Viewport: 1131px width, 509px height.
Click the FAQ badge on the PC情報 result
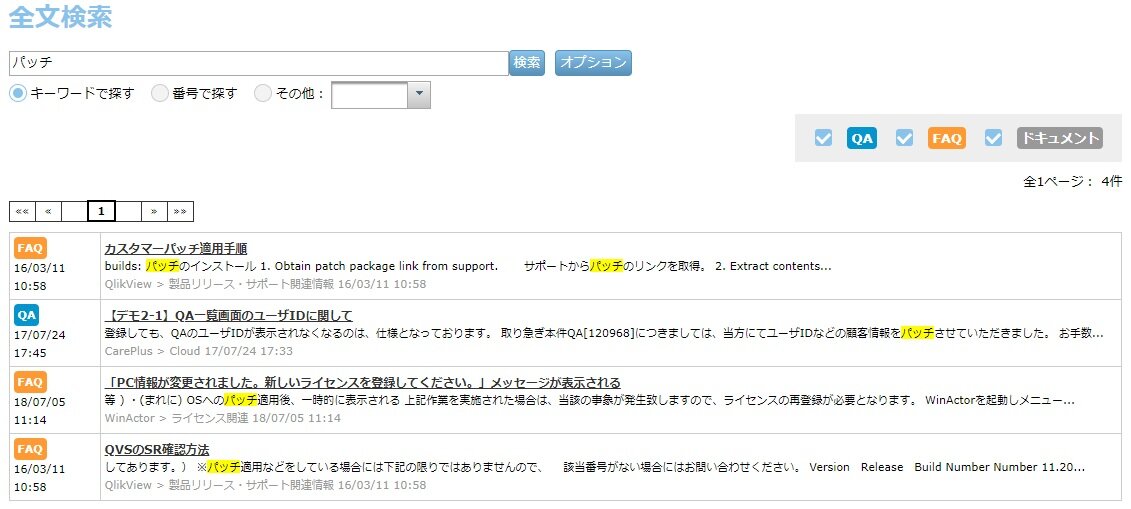coord(30,382)
